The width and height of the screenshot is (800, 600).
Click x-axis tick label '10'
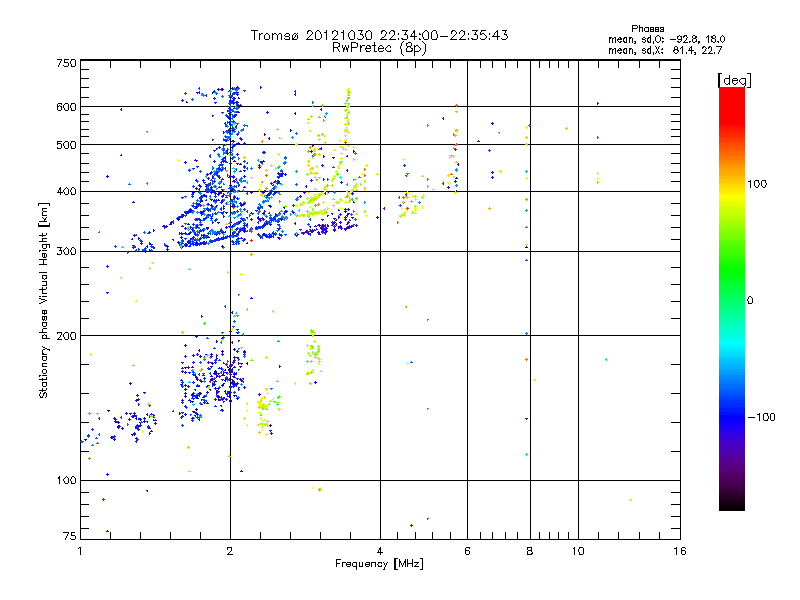pos(578,551)
